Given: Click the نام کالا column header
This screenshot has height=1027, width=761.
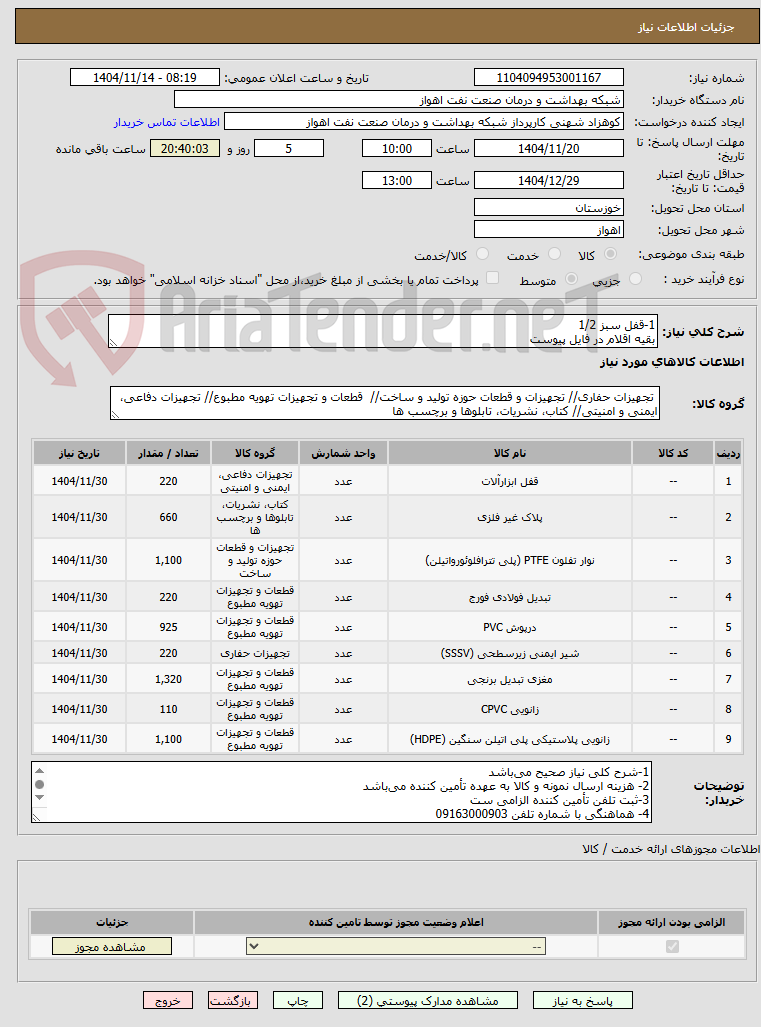Looking at the screenshot, I should pyautogui.click(x=510, y=453).
